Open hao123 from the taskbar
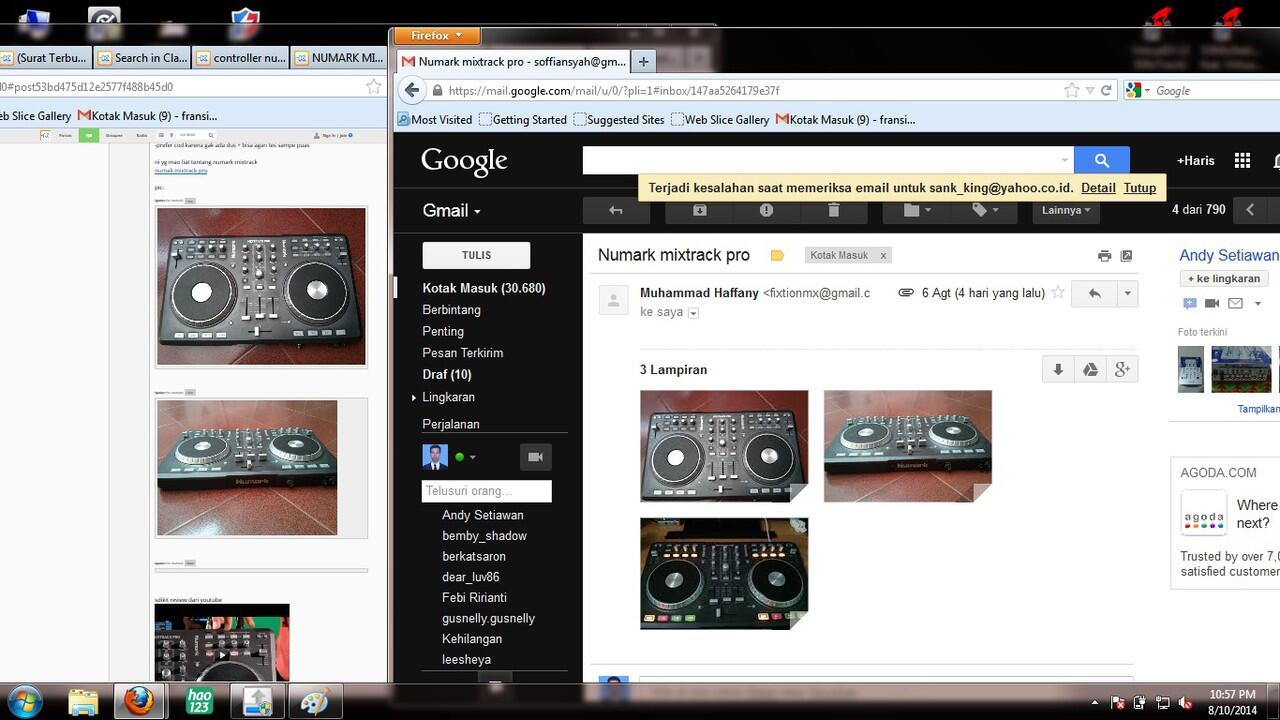This screenshot has height=720, width=1280. 199,701
